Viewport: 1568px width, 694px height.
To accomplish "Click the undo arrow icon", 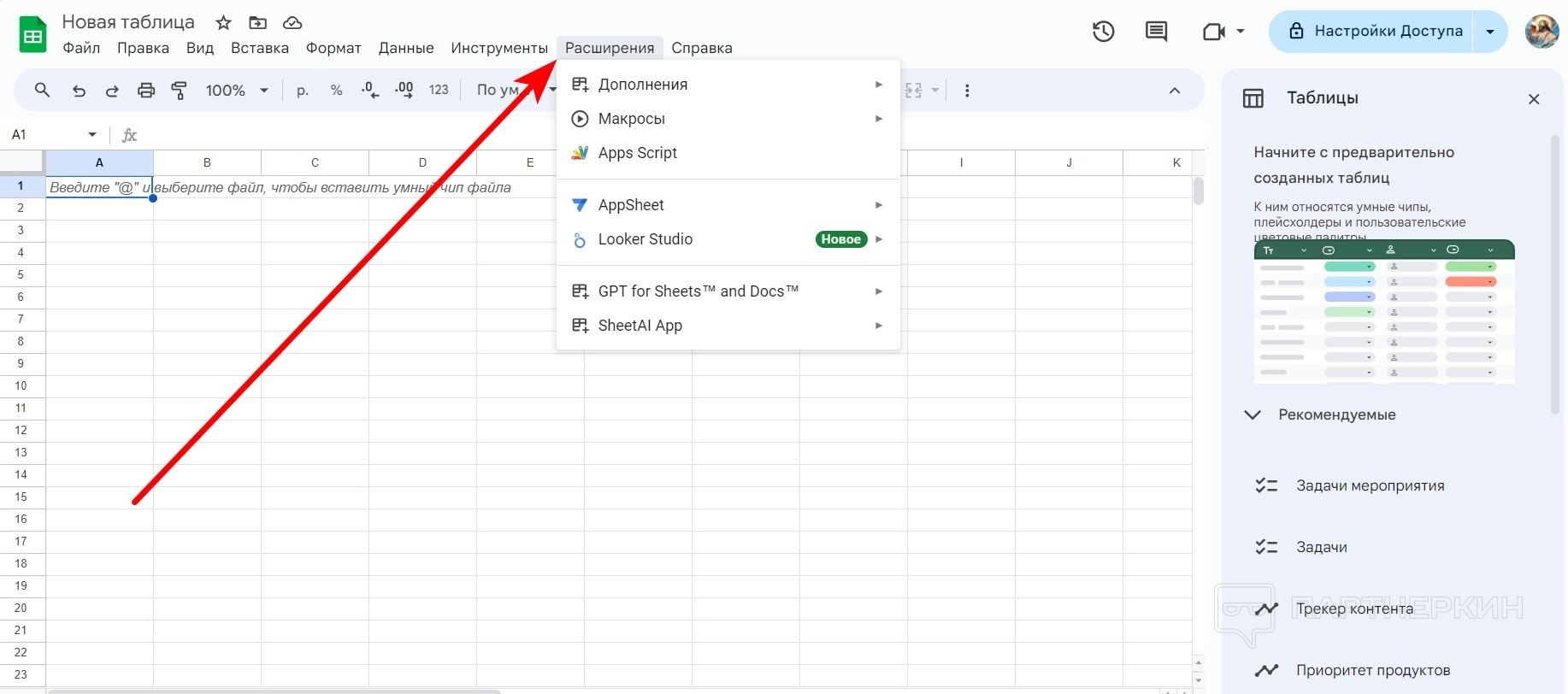I will click(x=79, y=91).
